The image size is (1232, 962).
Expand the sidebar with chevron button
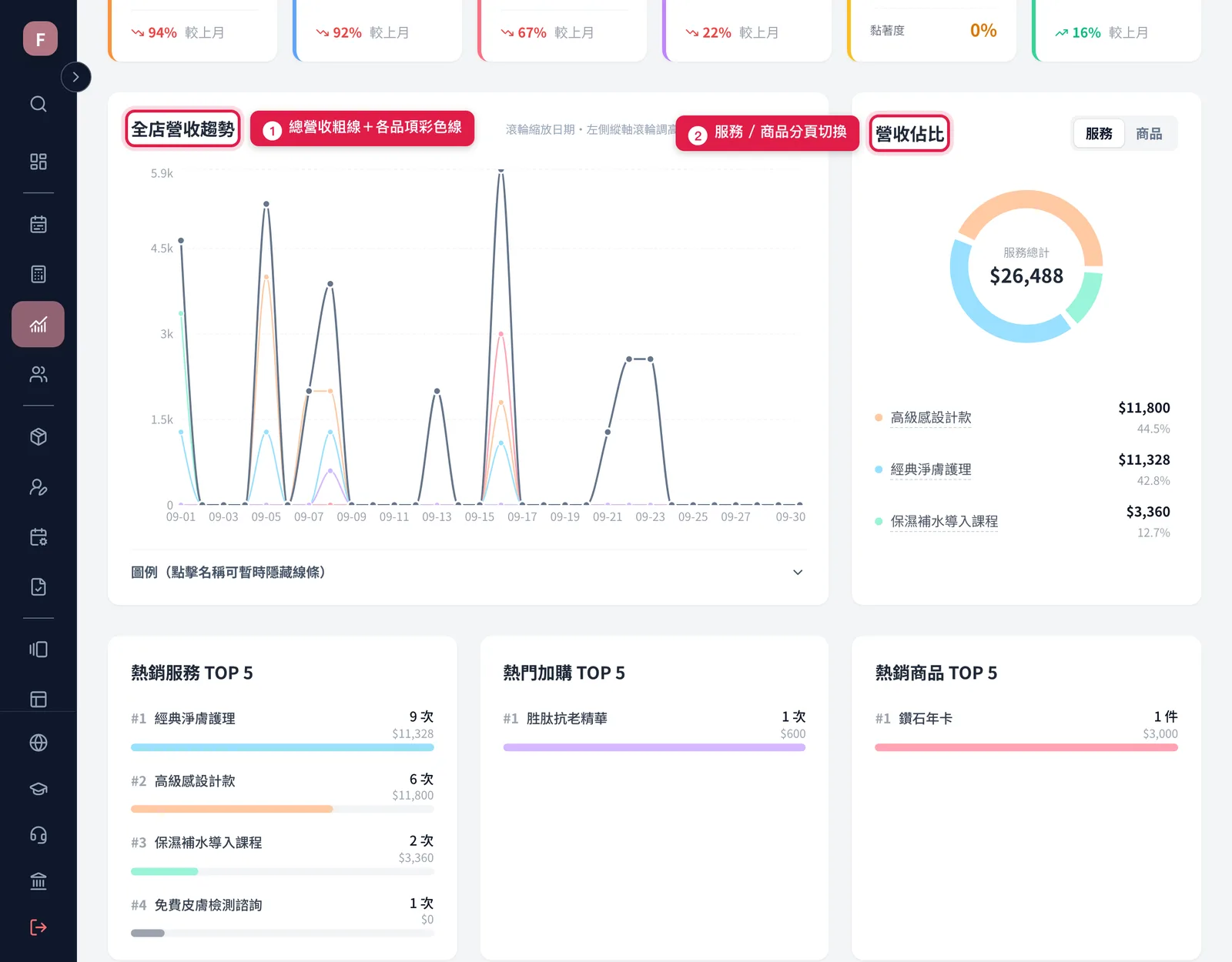point(75,77)
